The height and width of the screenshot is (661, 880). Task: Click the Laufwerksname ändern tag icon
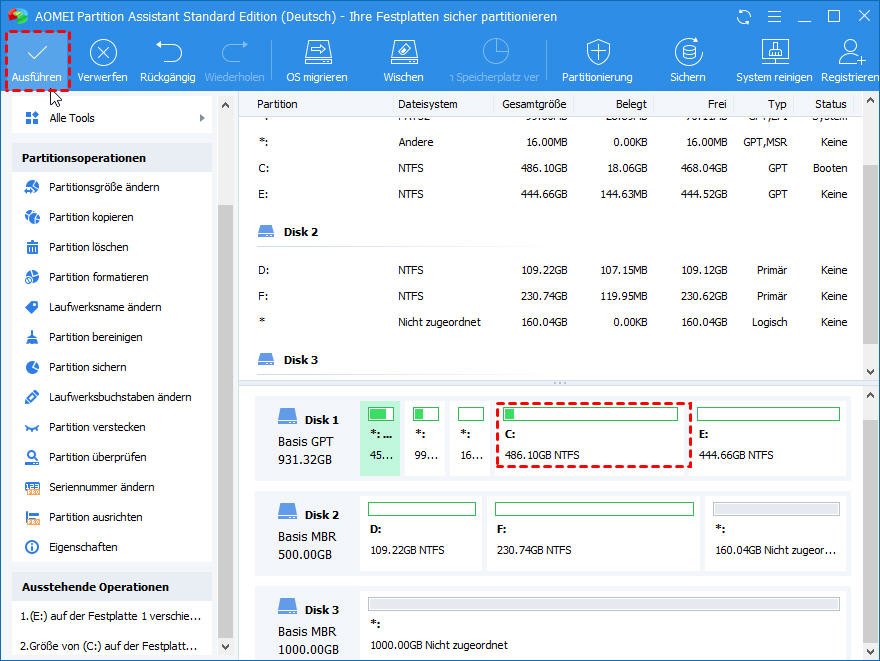(x=33, y=307)
